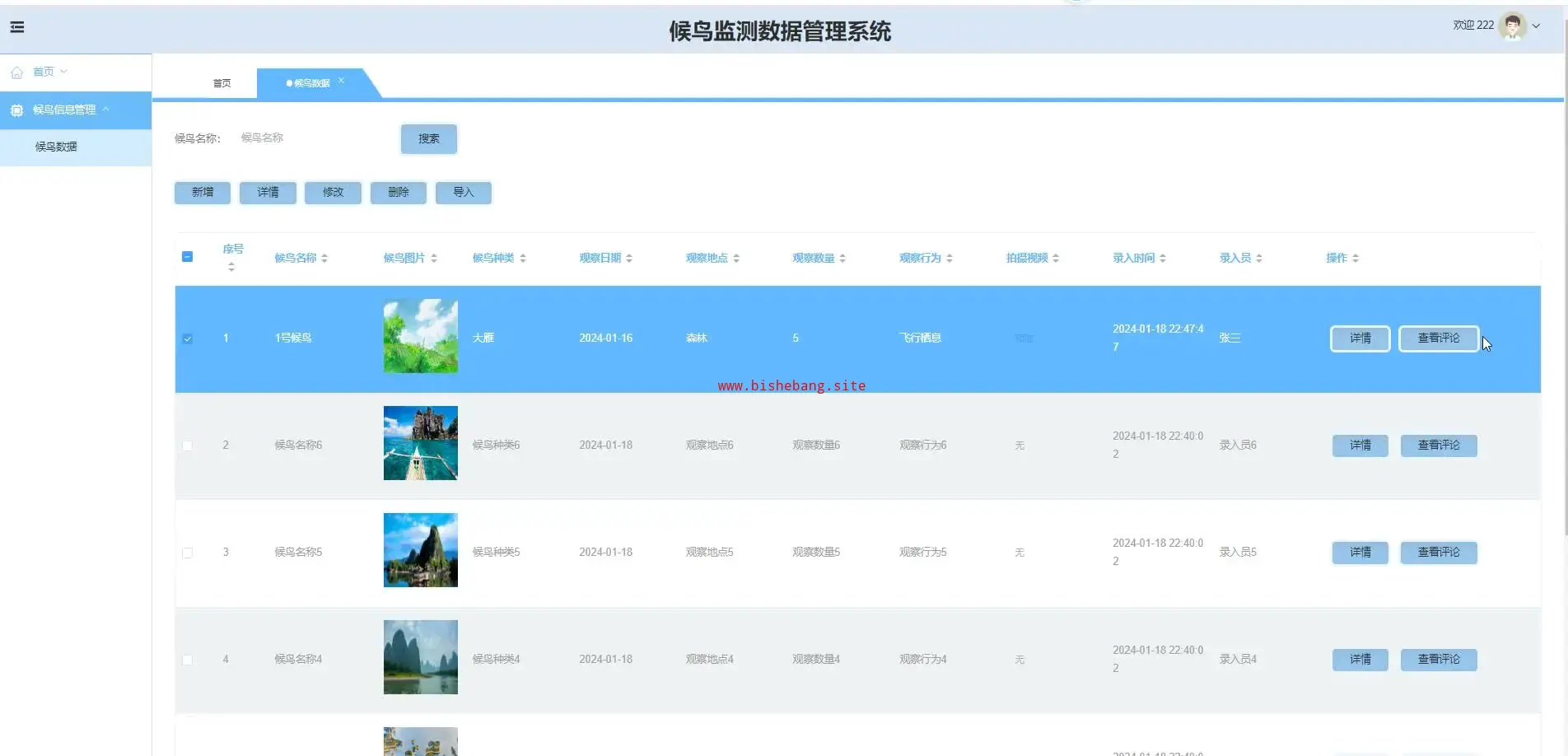Click the home icon in sidebar
This screenshot has width=1568, height=756.
[x=16, y=72]
